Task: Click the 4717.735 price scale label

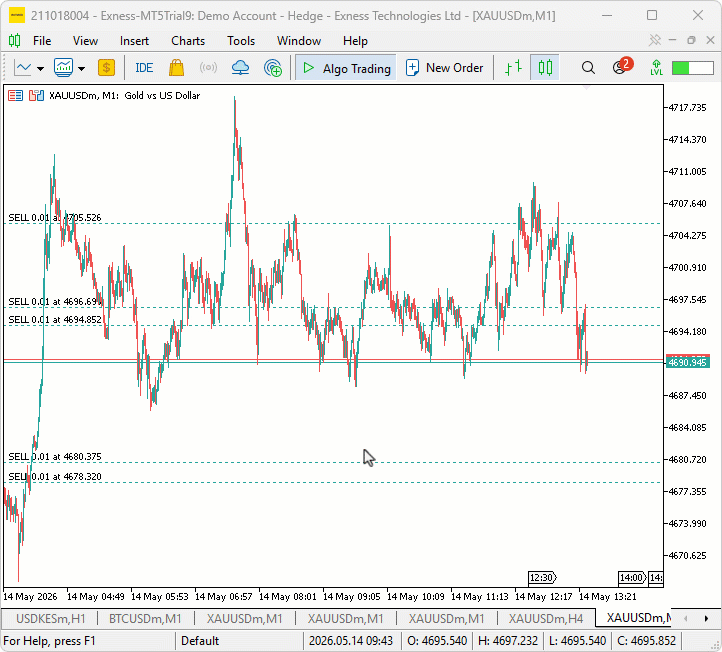Action: pos(687,108)
